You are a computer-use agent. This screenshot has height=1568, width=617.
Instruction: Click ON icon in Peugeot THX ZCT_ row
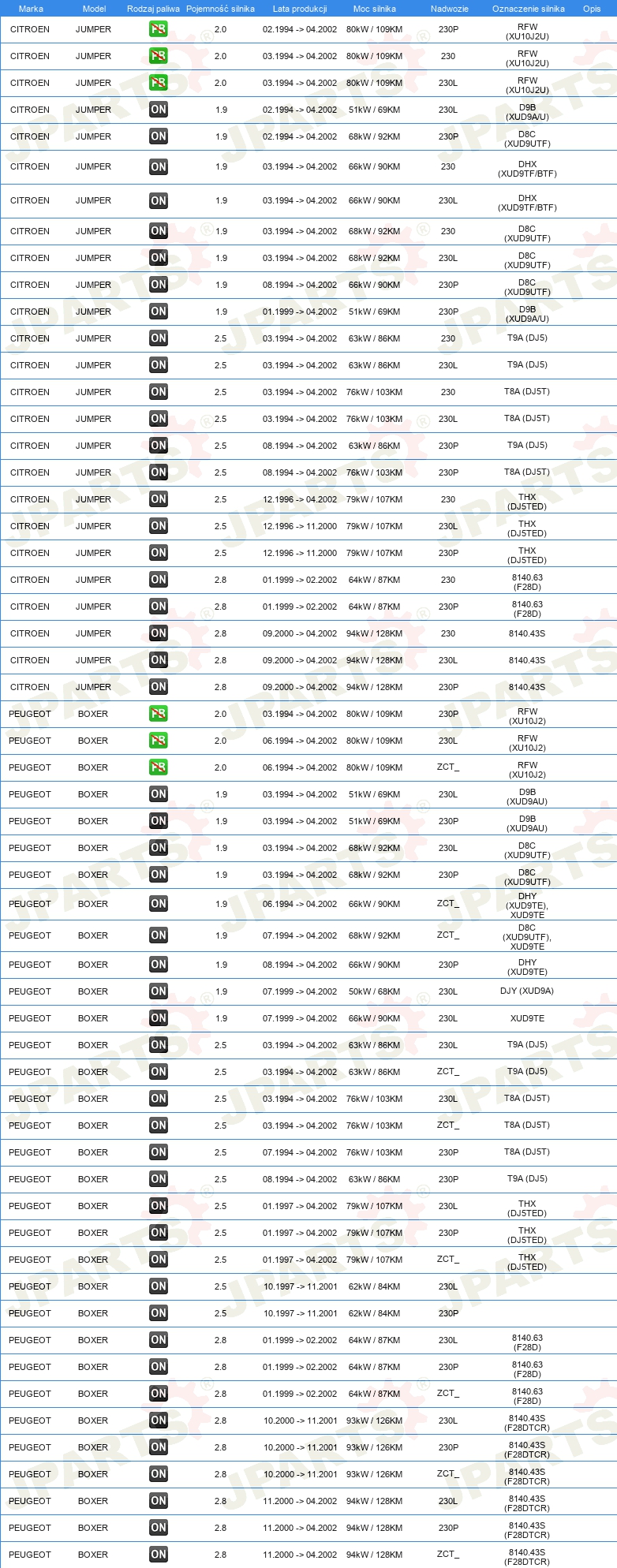159,1260
